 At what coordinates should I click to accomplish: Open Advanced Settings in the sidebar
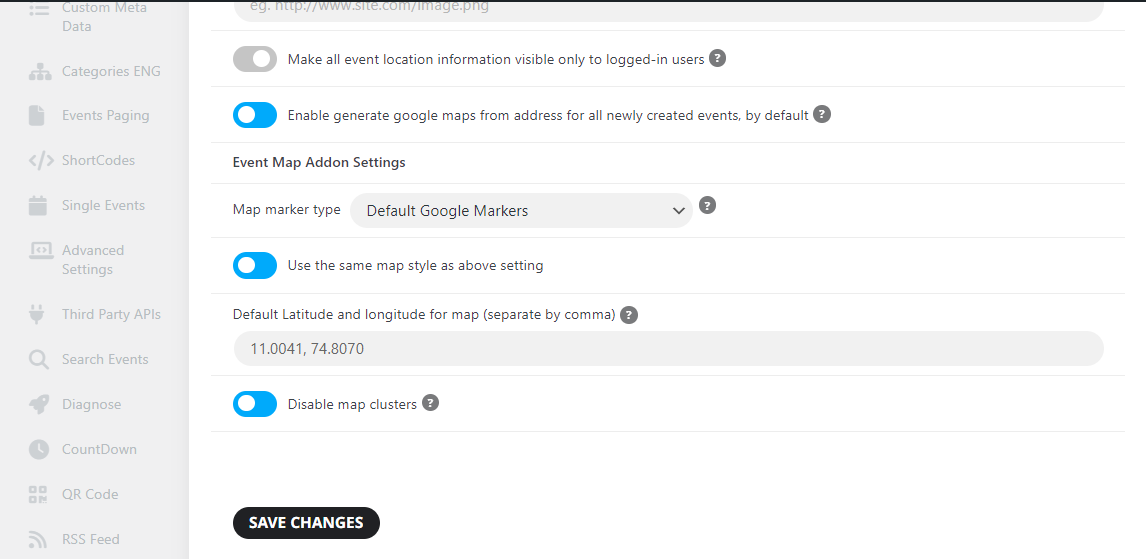tap(93, 259)
